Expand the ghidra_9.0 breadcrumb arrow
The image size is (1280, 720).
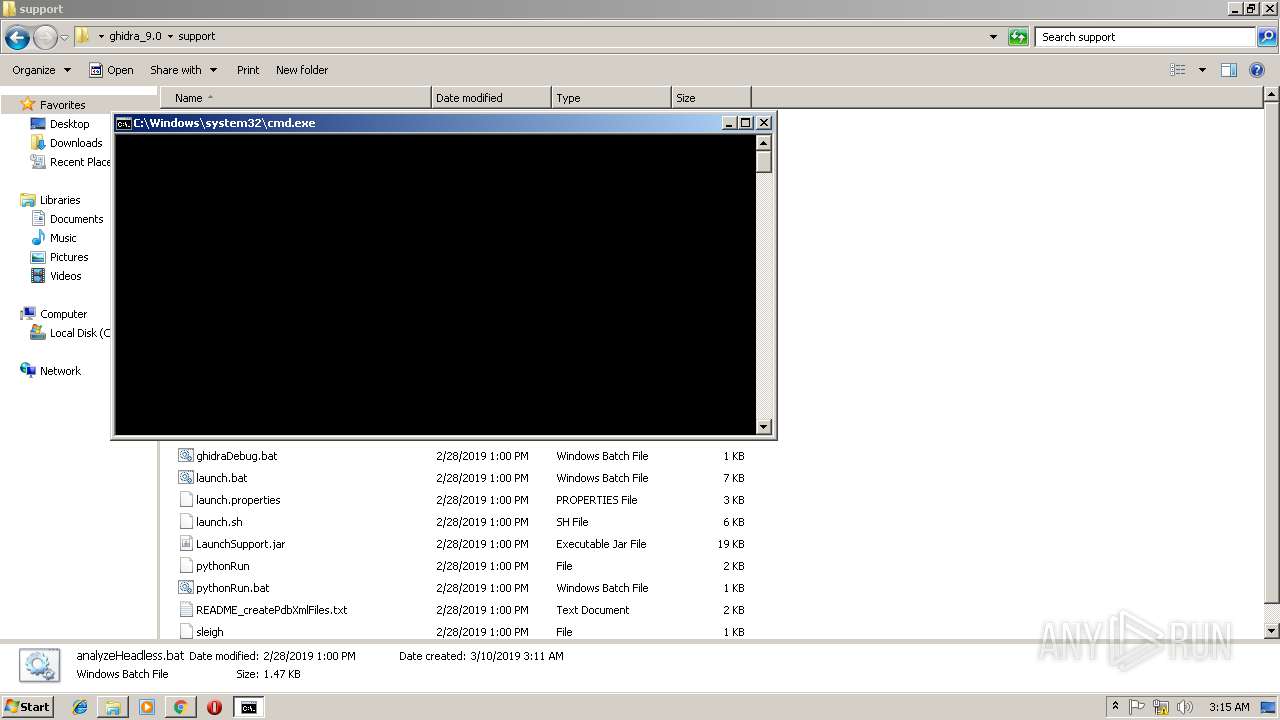point(170,37)
